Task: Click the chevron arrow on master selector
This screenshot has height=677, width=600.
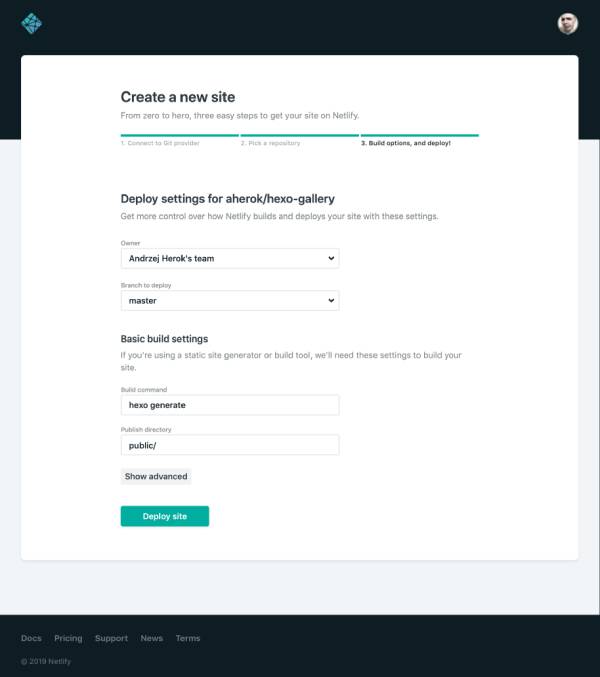Action: (331, 301)
